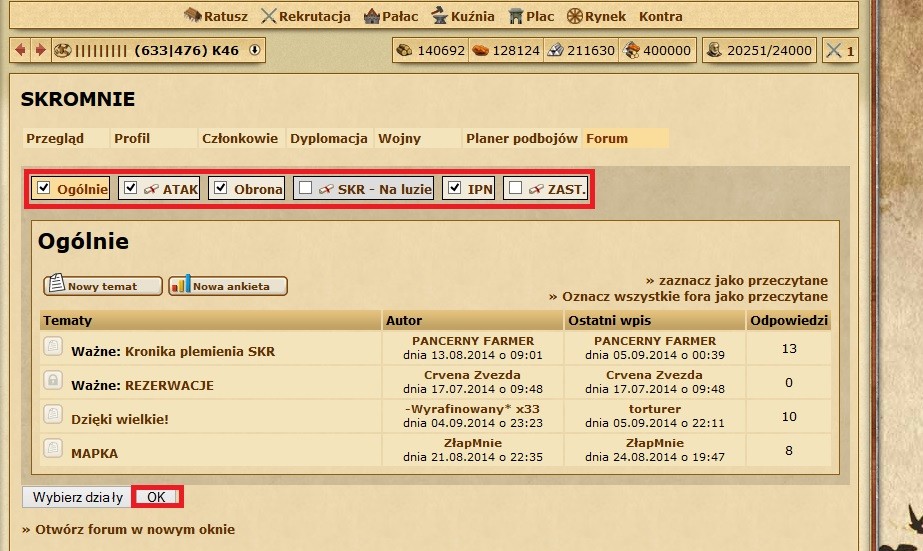Open author Crvena Zvezda profile in Autor column

pos(472,375)
